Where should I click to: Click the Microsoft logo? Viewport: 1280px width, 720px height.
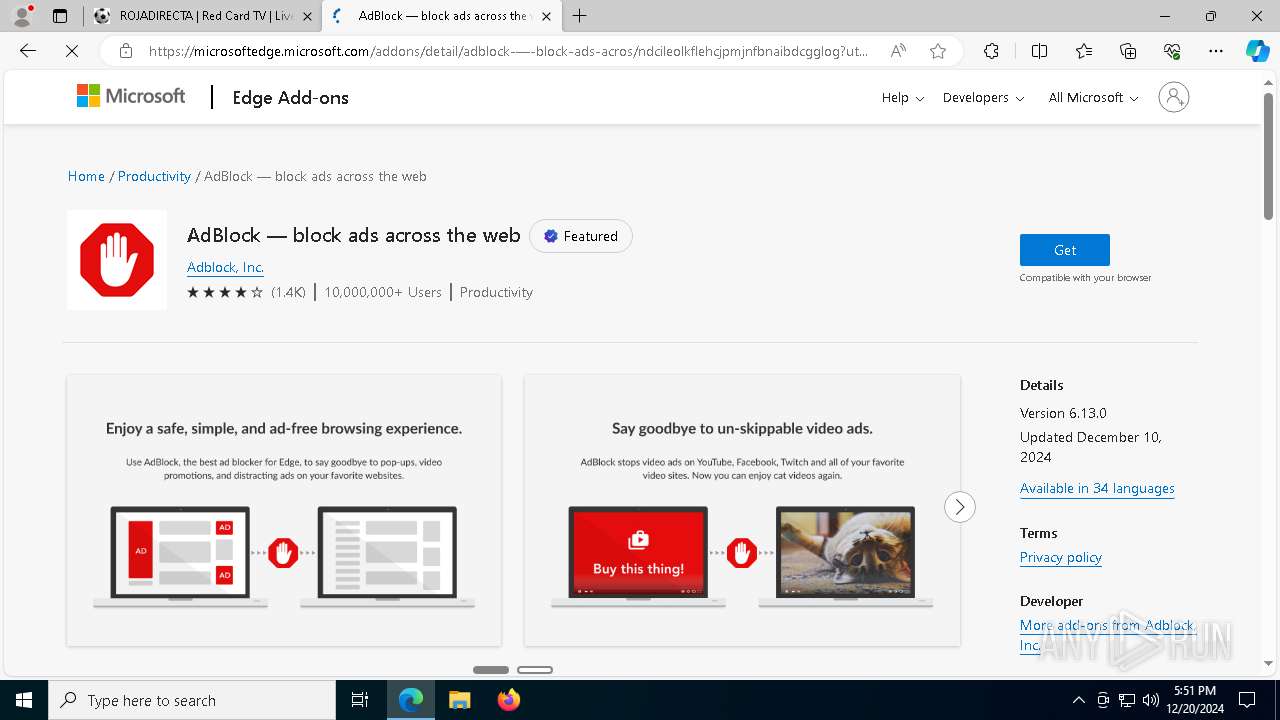[131, 96]
